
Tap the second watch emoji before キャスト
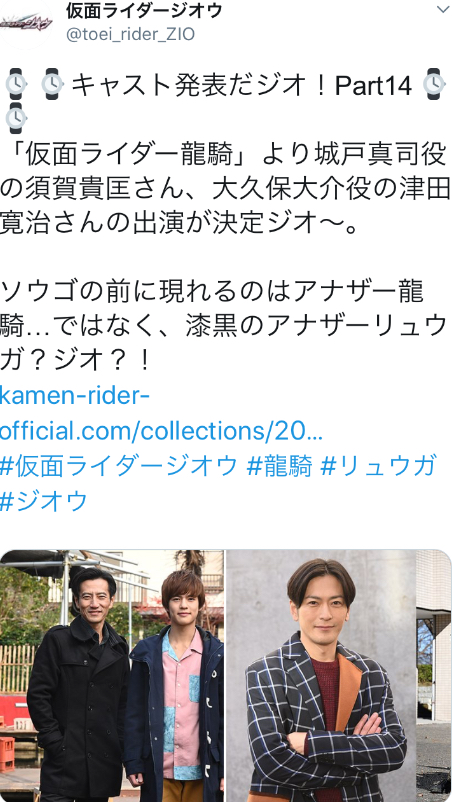(x=52, y=84)
